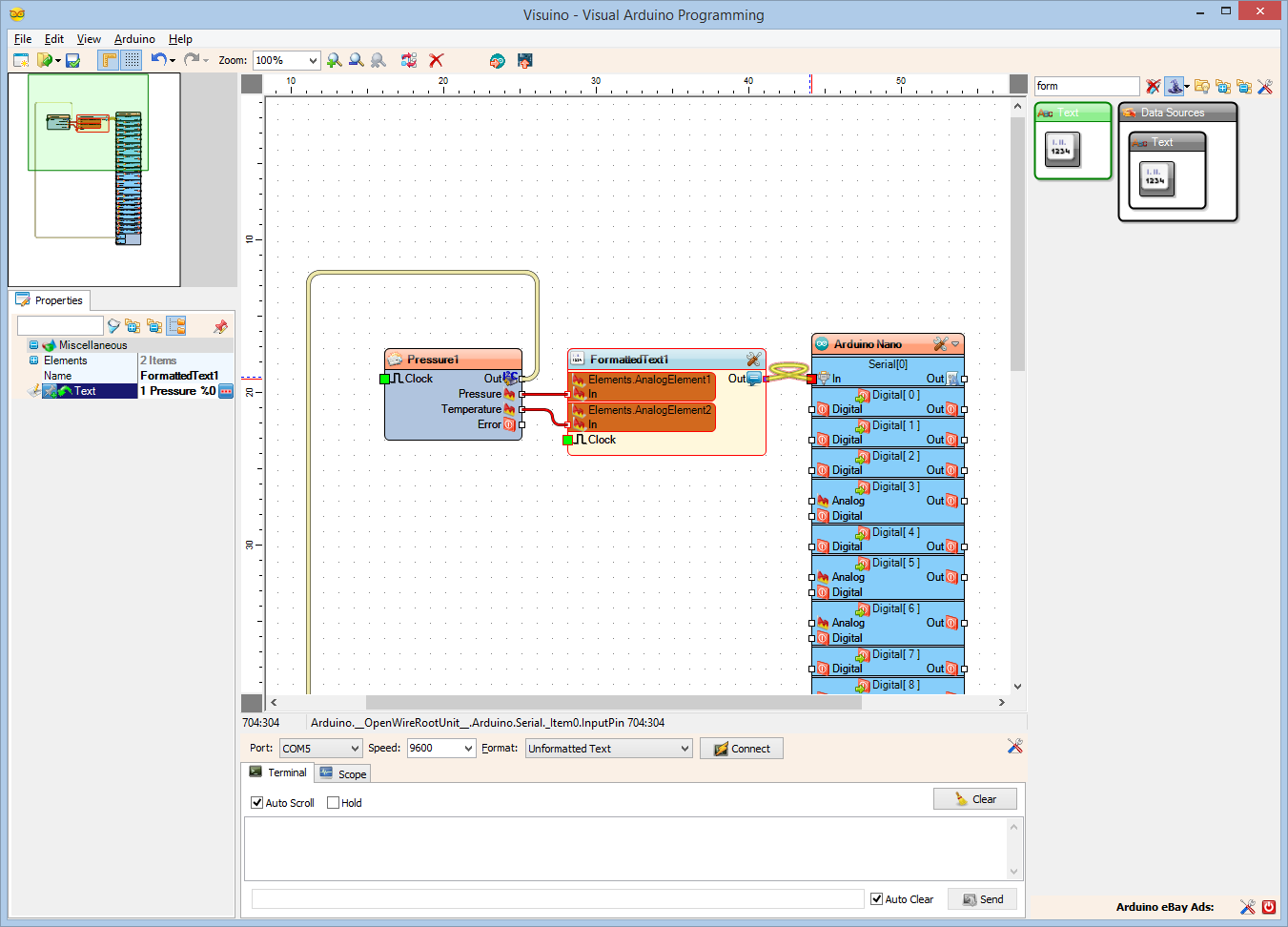This screenshot has height=927, width=1288.
Task: Click the Zoom In magnifier icon
Action: coord(334,60)
